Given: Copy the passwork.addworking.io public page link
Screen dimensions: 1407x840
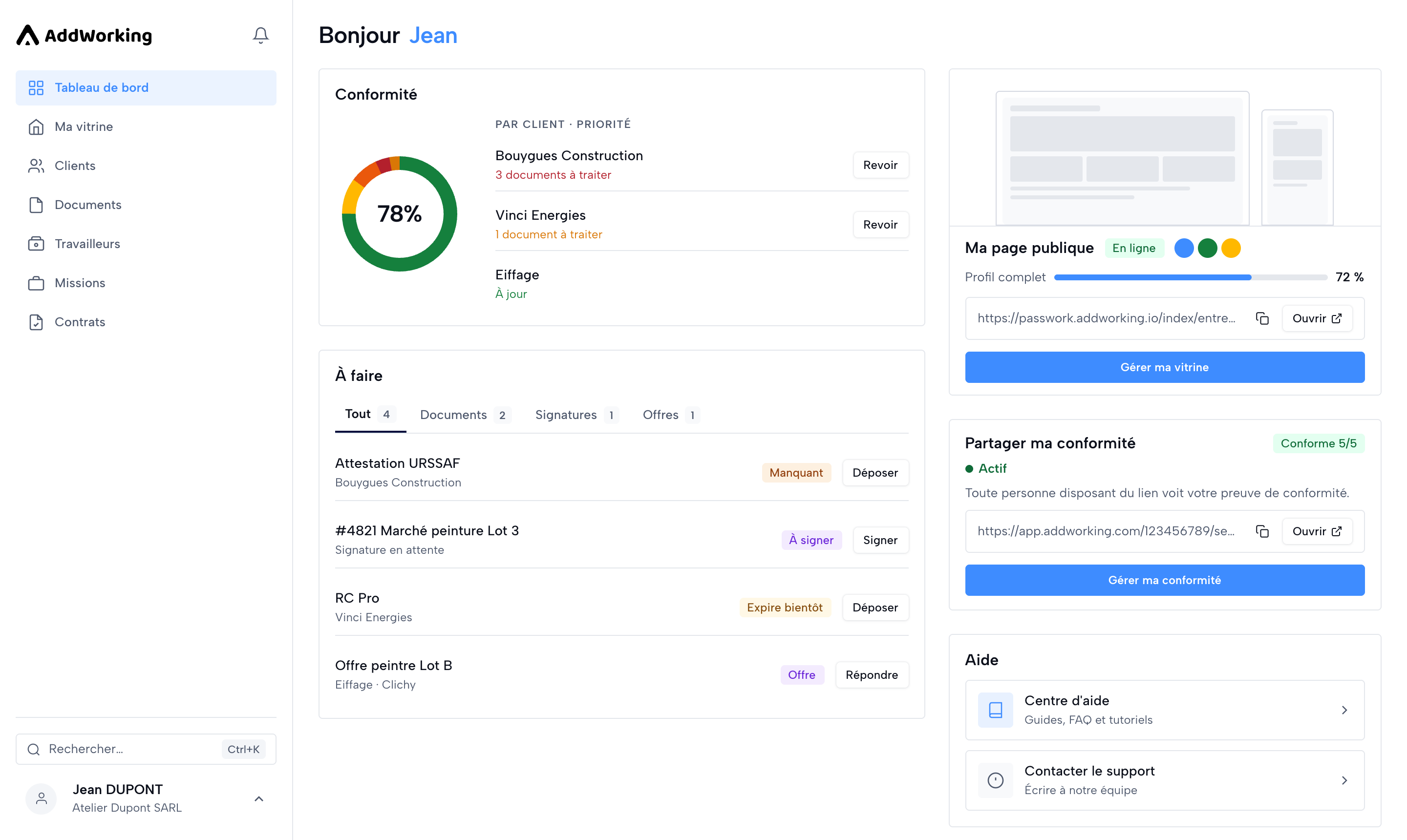Looking at the screenshot, I should point(1262,318).
